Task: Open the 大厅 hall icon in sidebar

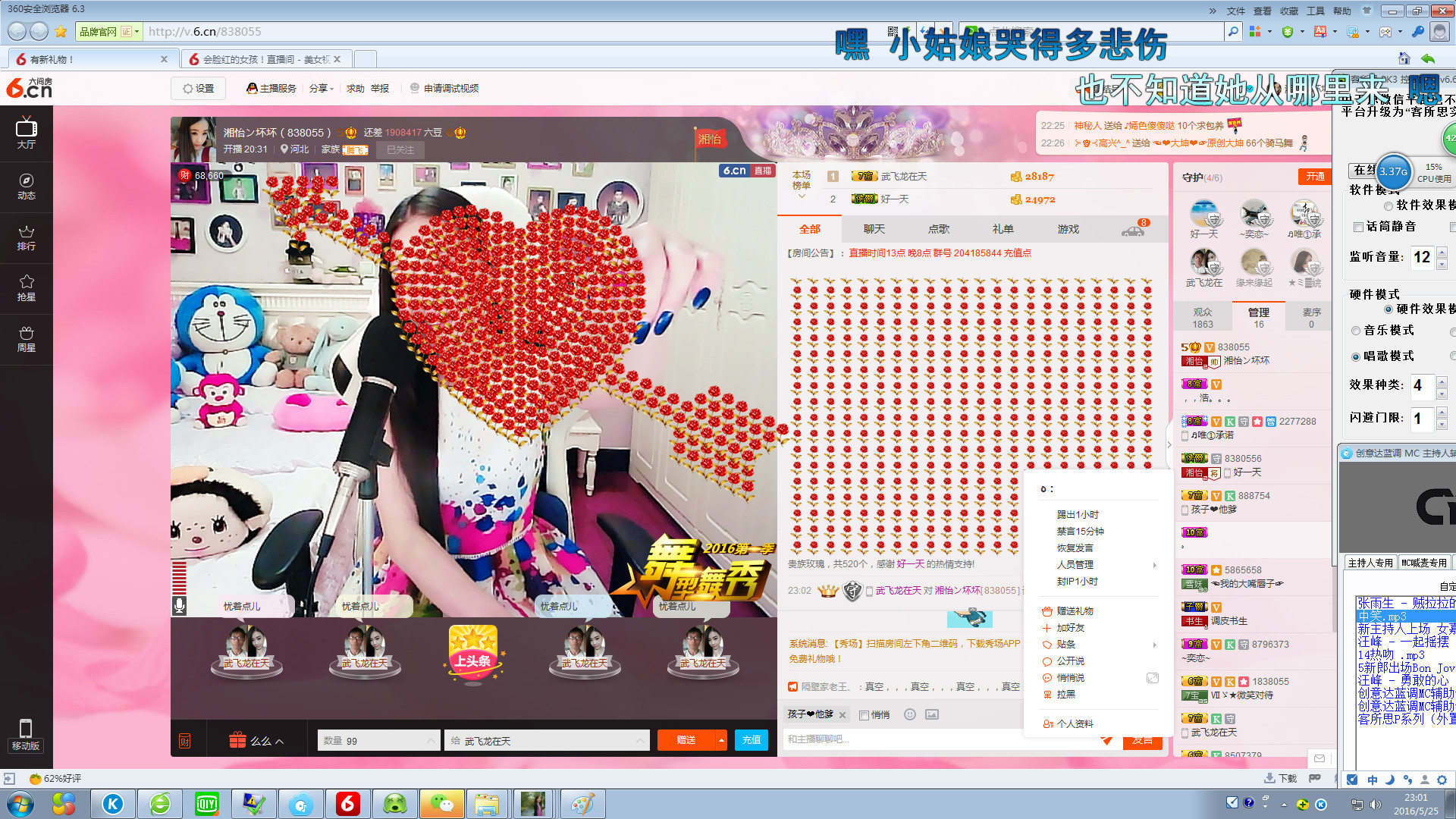Action: click(x=27, y=133)
